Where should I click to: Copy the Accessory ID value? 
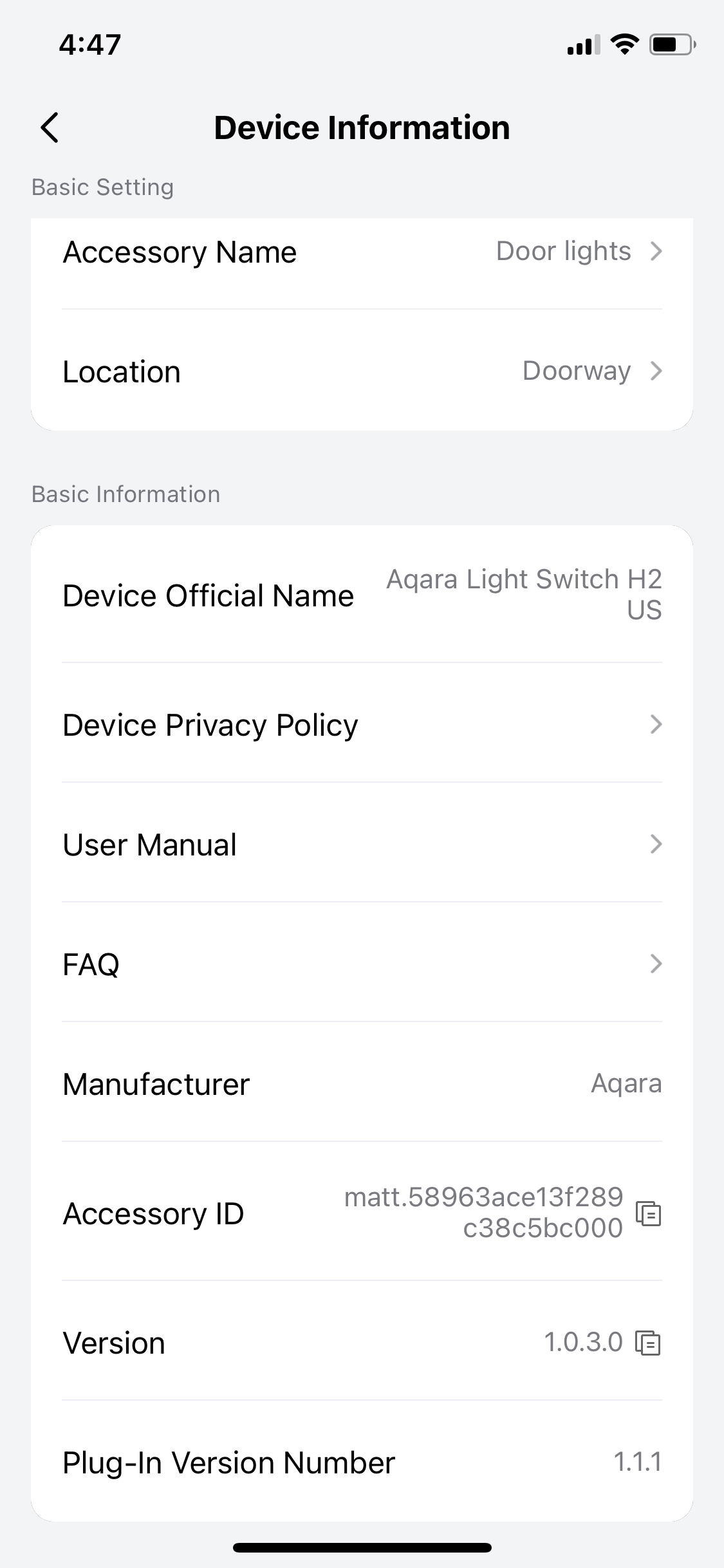[x=648, y=1213]
